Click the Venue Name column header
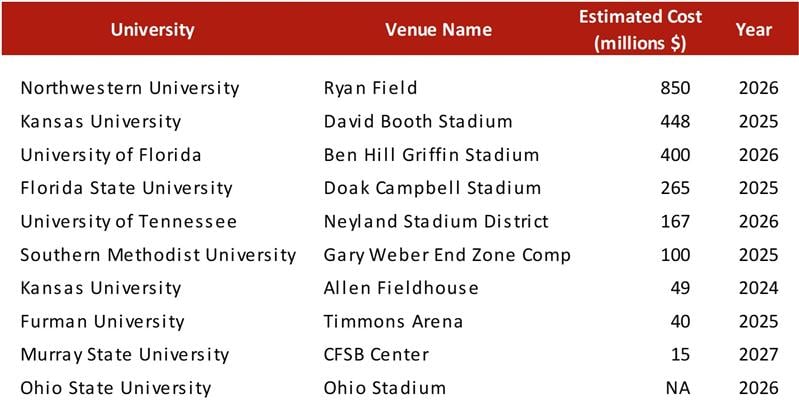Screen dimensions: 799x402 click(438, 29)
